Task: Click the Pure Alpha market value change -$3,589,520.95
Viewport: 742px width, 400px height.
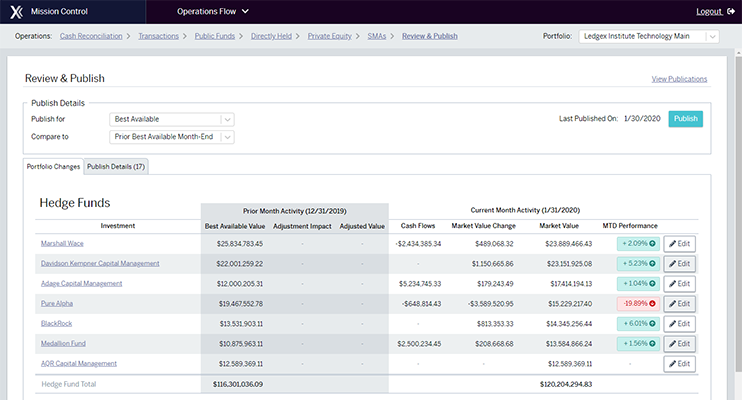Action: pos(490,304)
